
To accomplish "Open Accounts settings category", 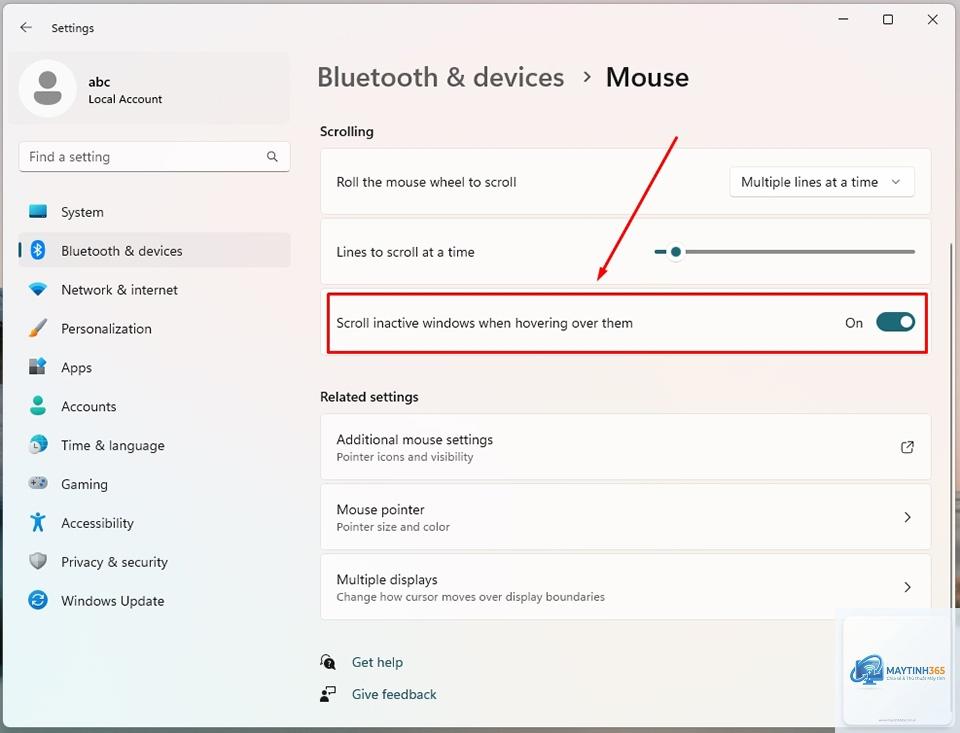I will pos(154,406).
